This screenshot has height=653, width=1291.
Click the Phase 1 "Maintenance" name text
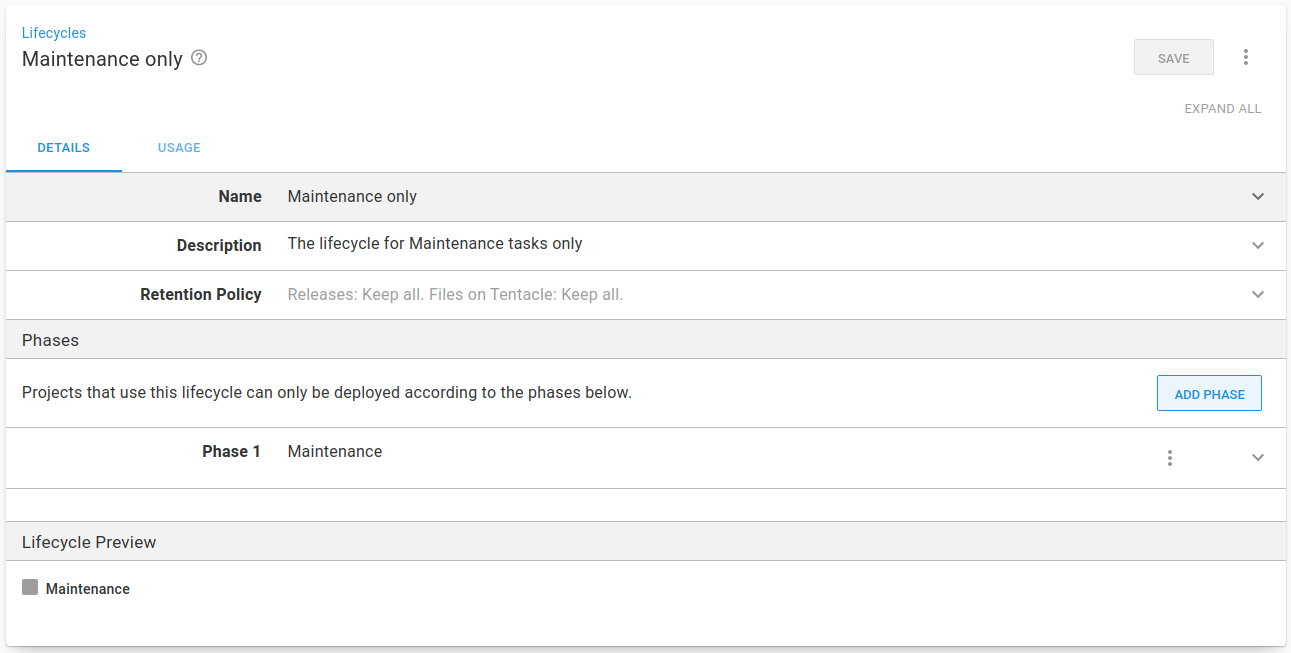click(x=335, y=452)
